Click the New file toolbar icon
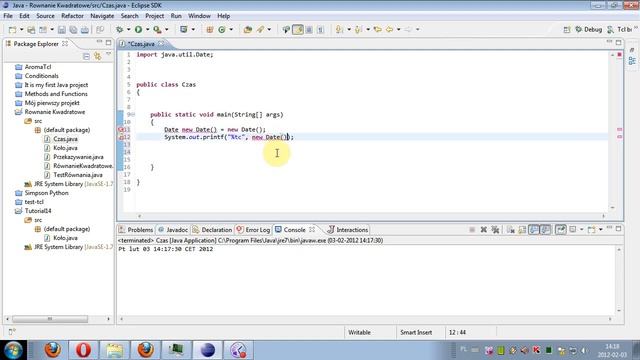Screen dimensions: 640x360 coord(13,29)
